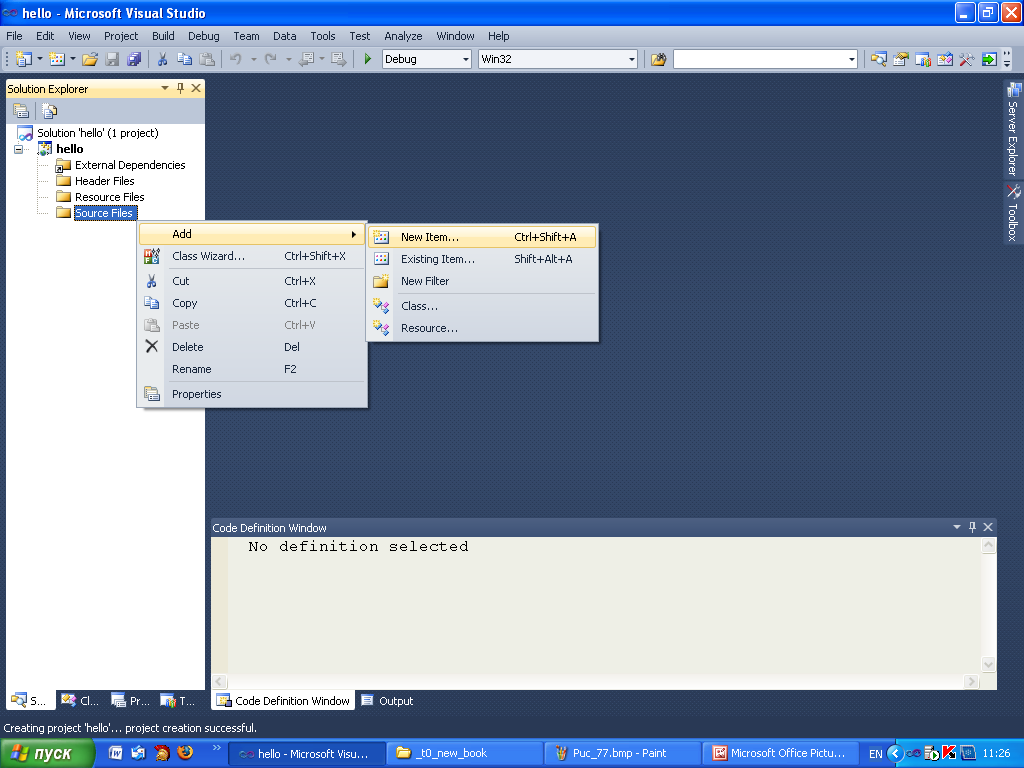This screenshot has height=768, width=1024.
Task: Open the File menu
Action: click(14, 36)
